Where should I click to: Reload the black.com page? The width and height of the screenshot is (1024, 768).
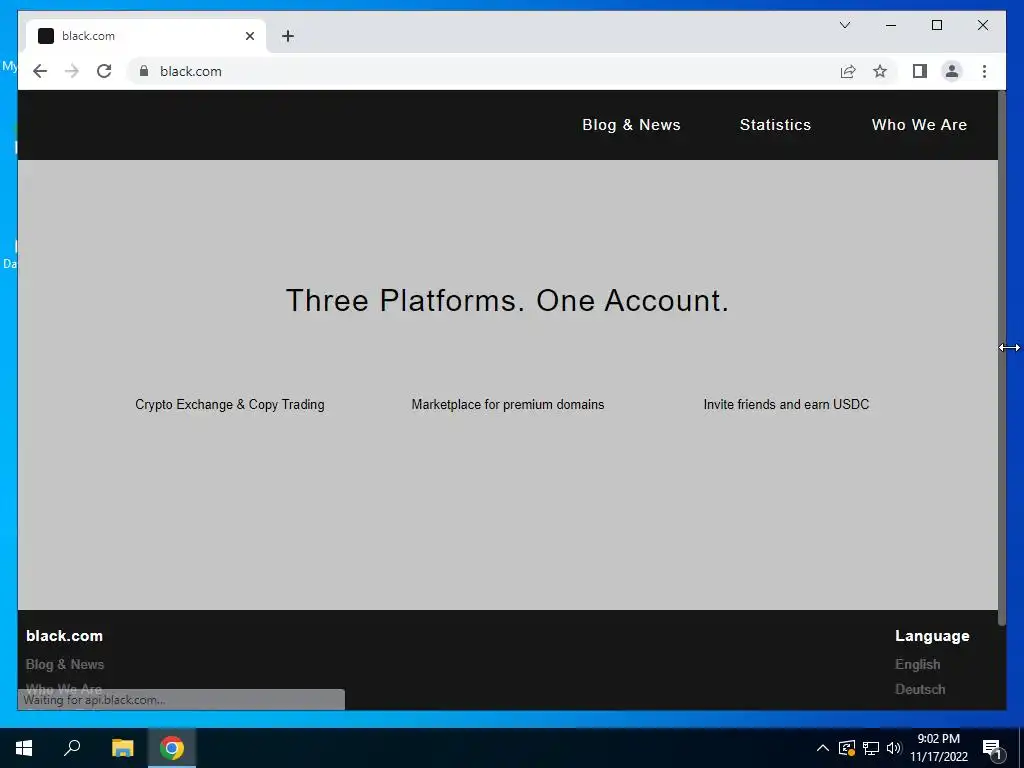(104, 71)
